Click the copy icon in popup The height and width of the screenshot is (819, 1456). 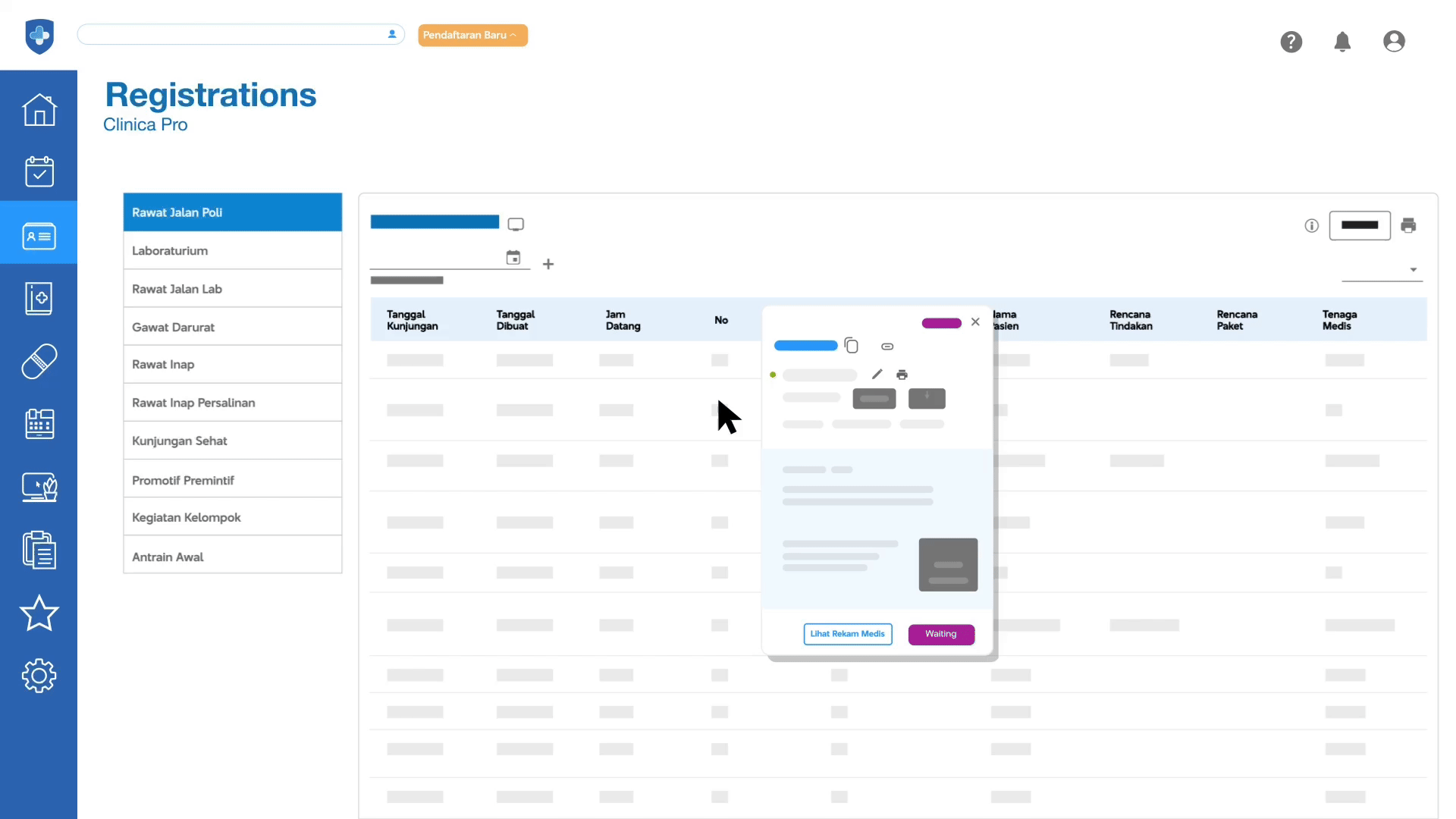click(x=851, y=346)
